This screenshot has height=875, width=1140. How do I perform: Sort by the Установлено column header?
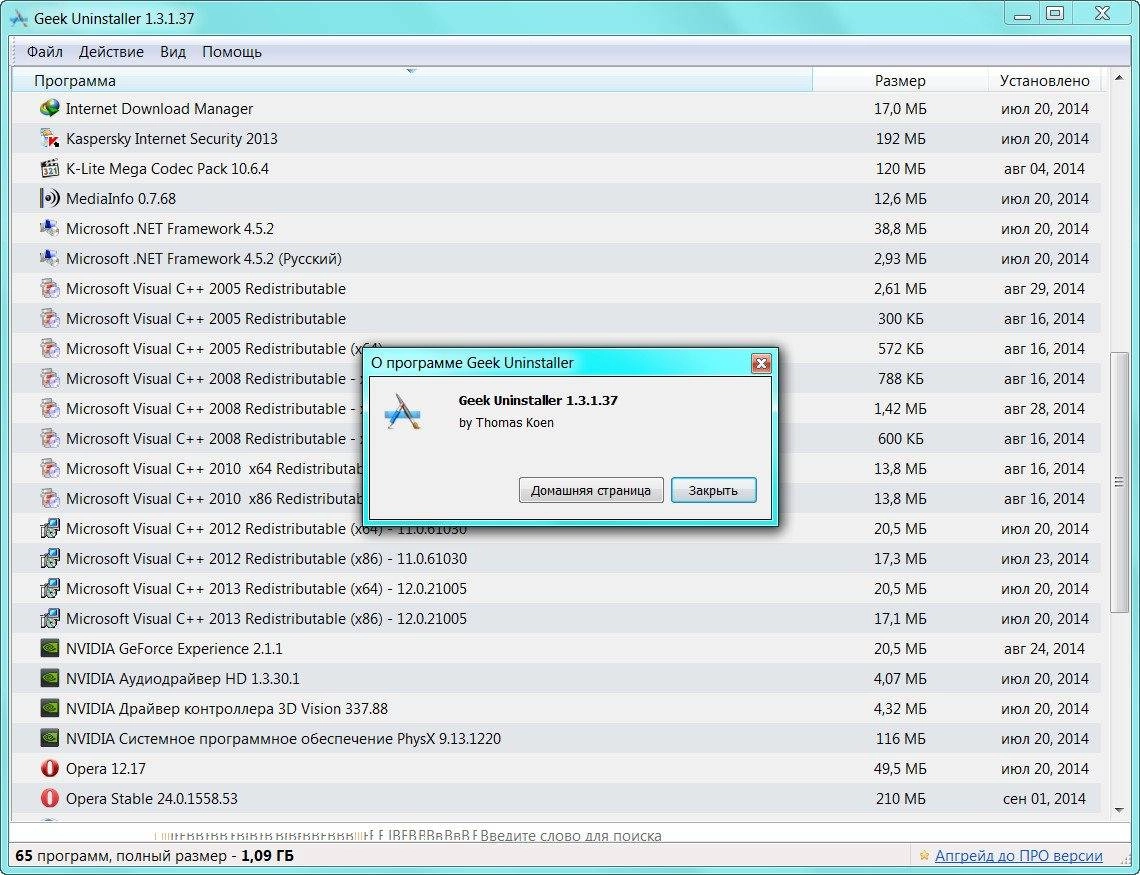tap(1045, 80)
